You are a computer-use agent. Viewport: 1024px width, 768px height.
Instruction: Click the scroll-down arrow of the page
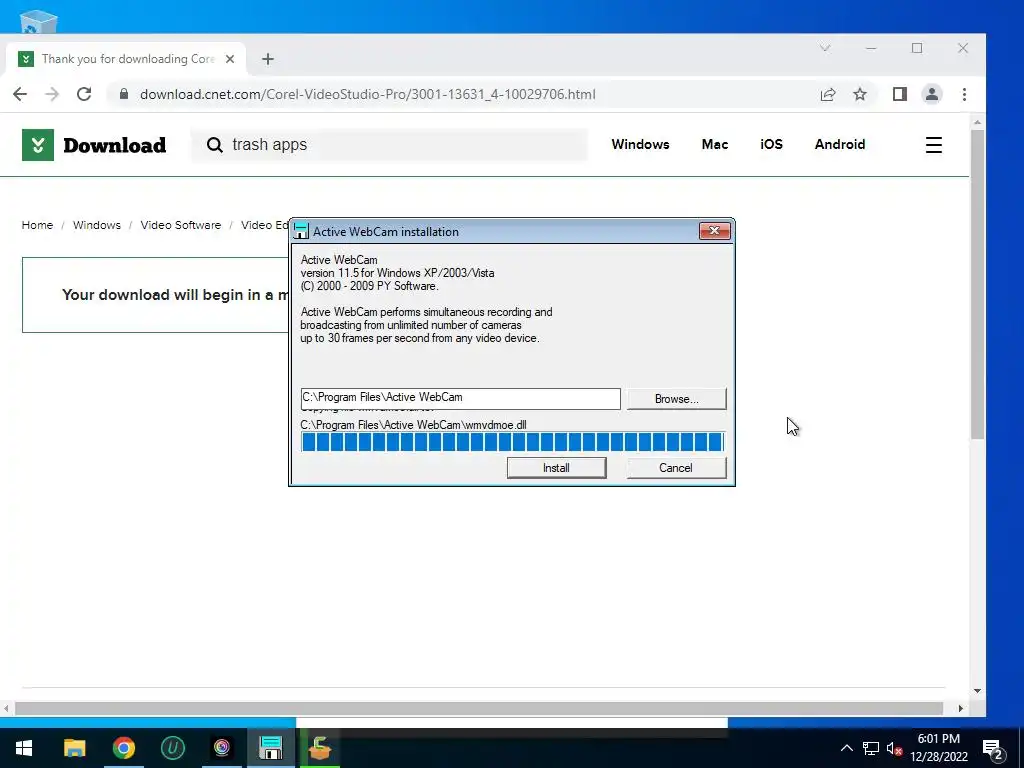[977, 691]
